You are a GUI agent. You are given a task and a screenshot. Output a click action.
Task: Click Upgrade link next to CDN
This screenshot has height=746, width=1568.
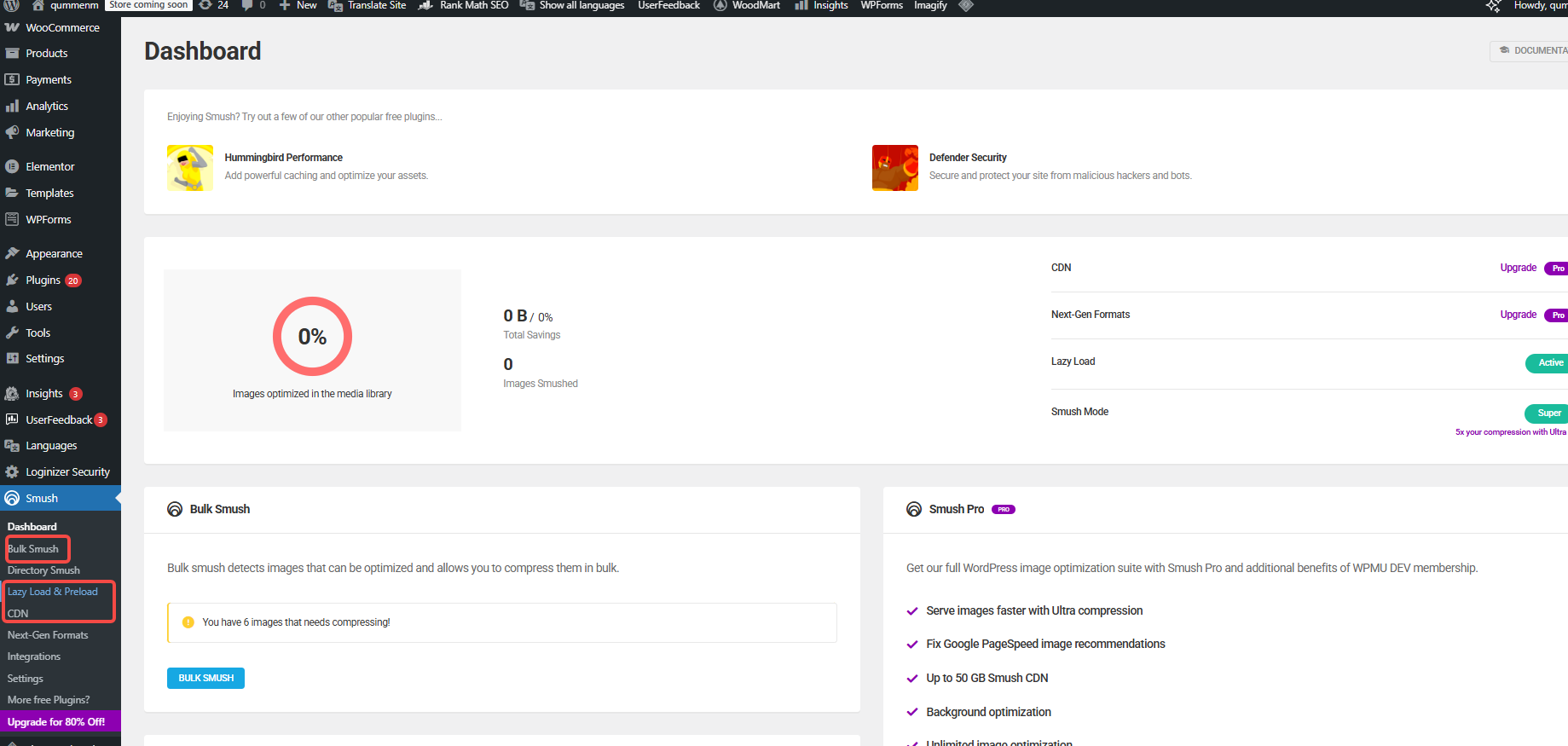pyautogui.click(x=1518, y=268)
